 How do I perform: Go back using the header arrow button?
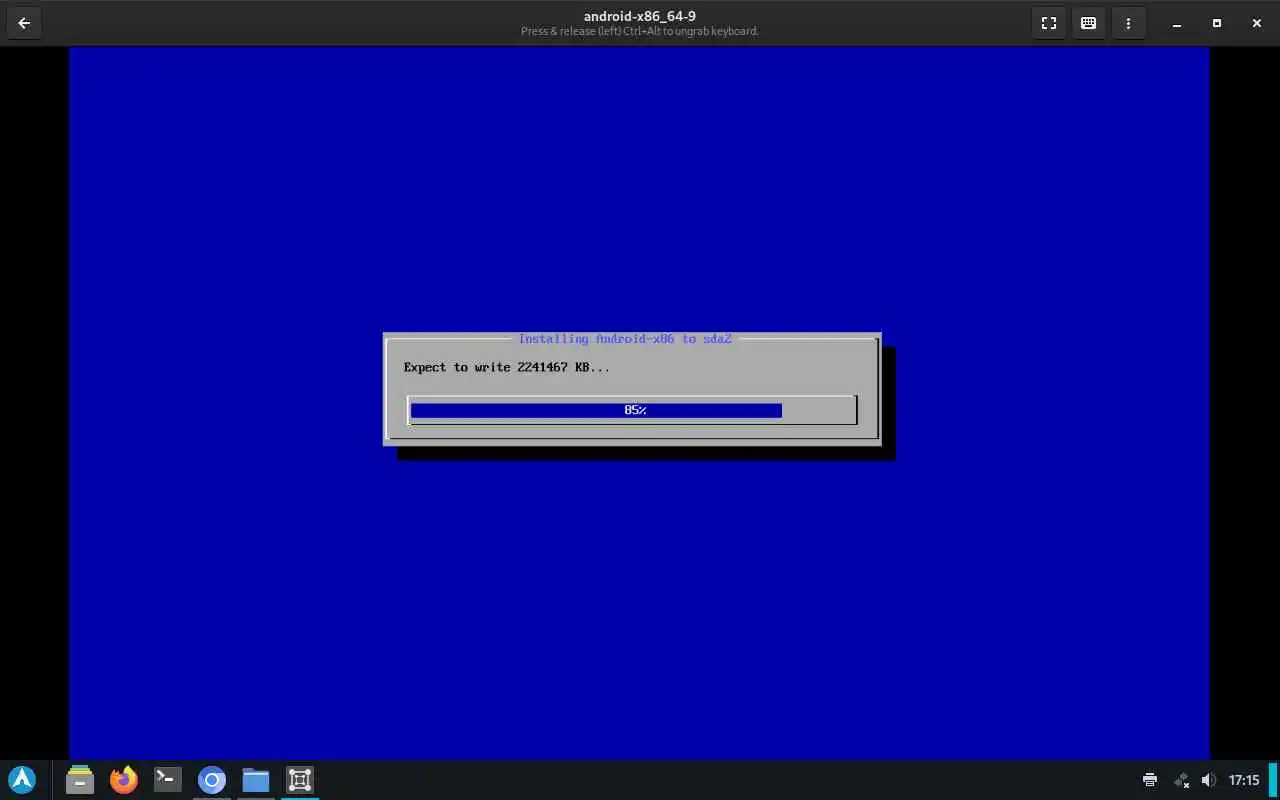coord(24,23)
